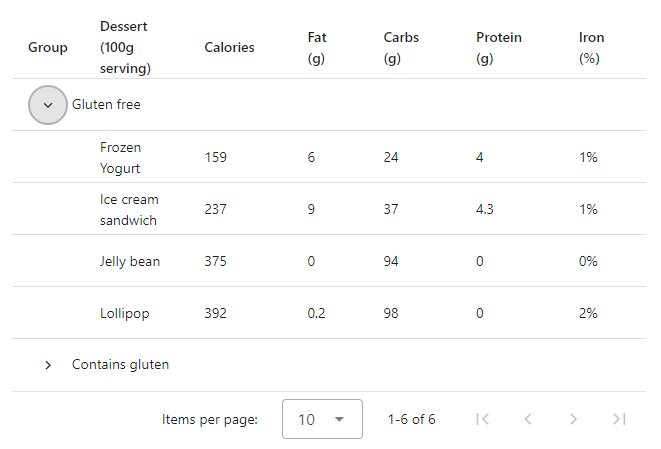Go to the next page
661x449 pixels.
[573, 419]
